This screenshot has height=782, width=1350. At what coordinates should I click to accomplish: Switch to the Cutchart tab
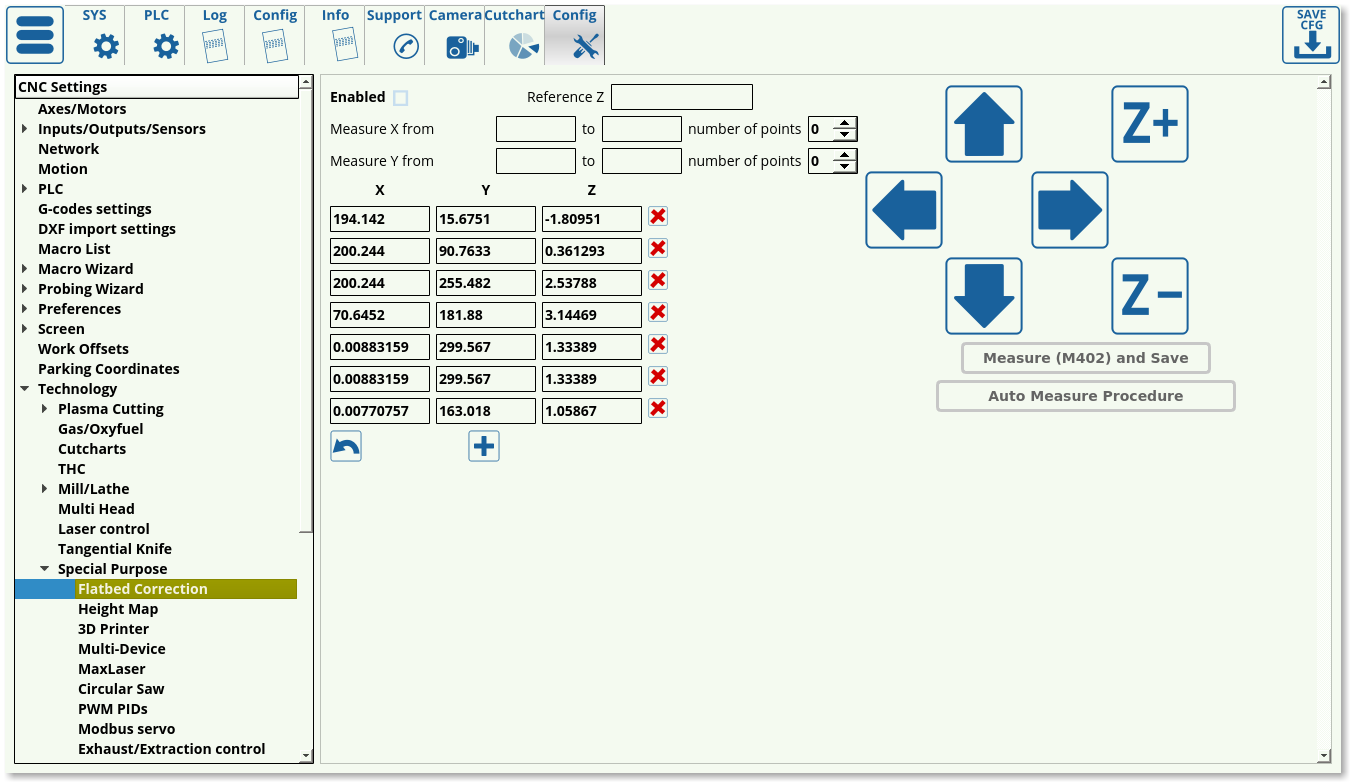(x=515, y=35)
